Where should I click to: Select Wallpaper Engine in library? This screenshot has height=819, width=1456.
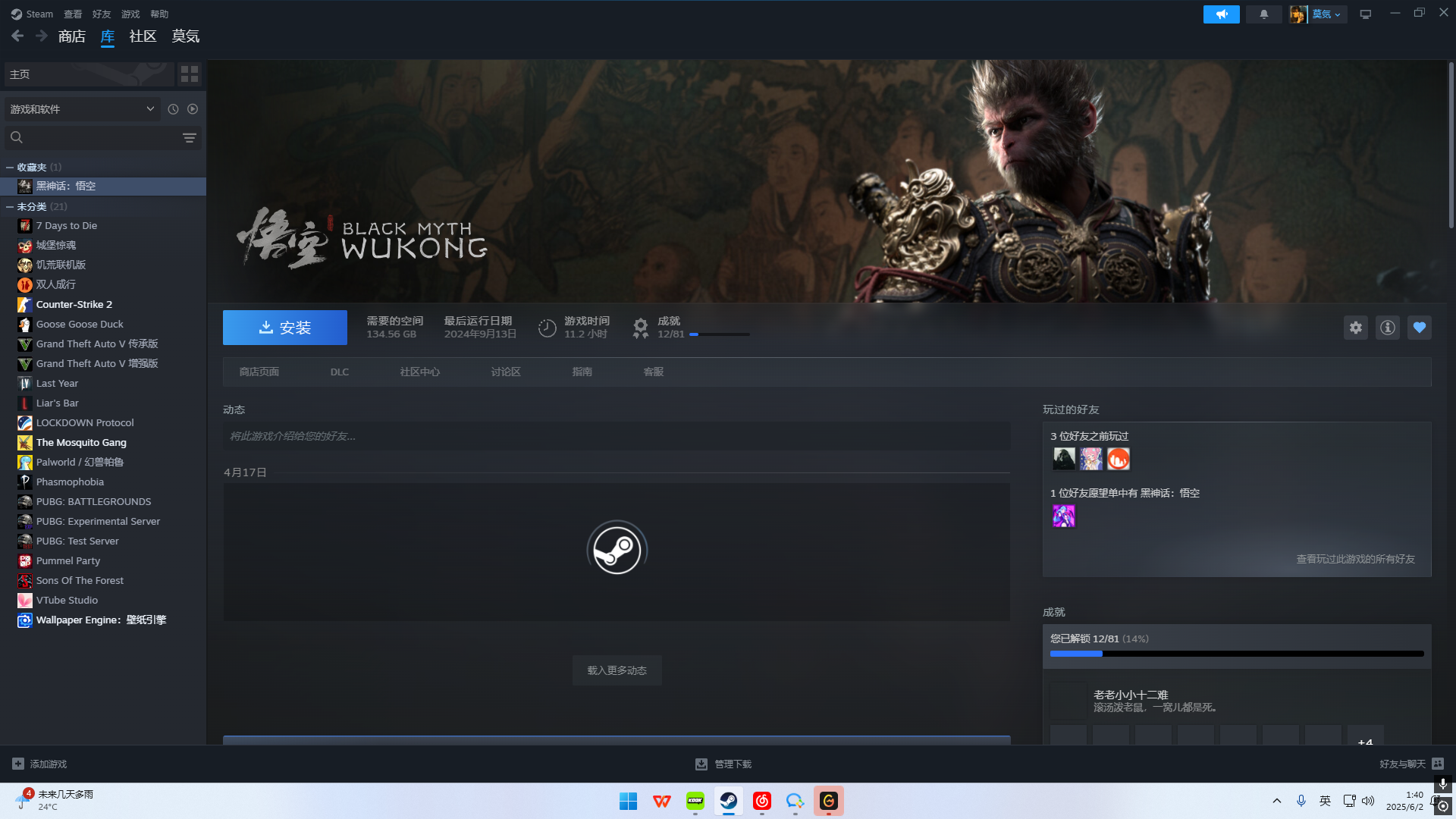[x=103, y=620]
